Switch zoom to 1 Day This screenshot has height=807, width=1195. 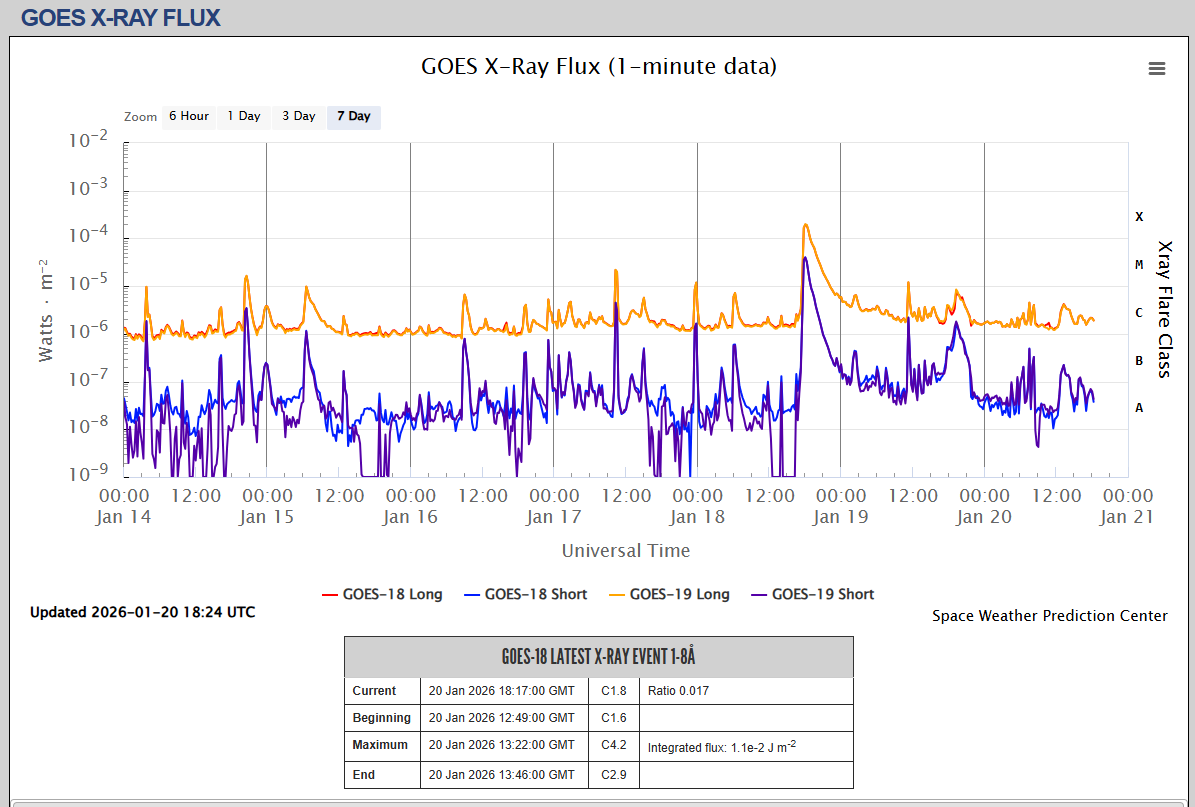(x=243, y=116)
